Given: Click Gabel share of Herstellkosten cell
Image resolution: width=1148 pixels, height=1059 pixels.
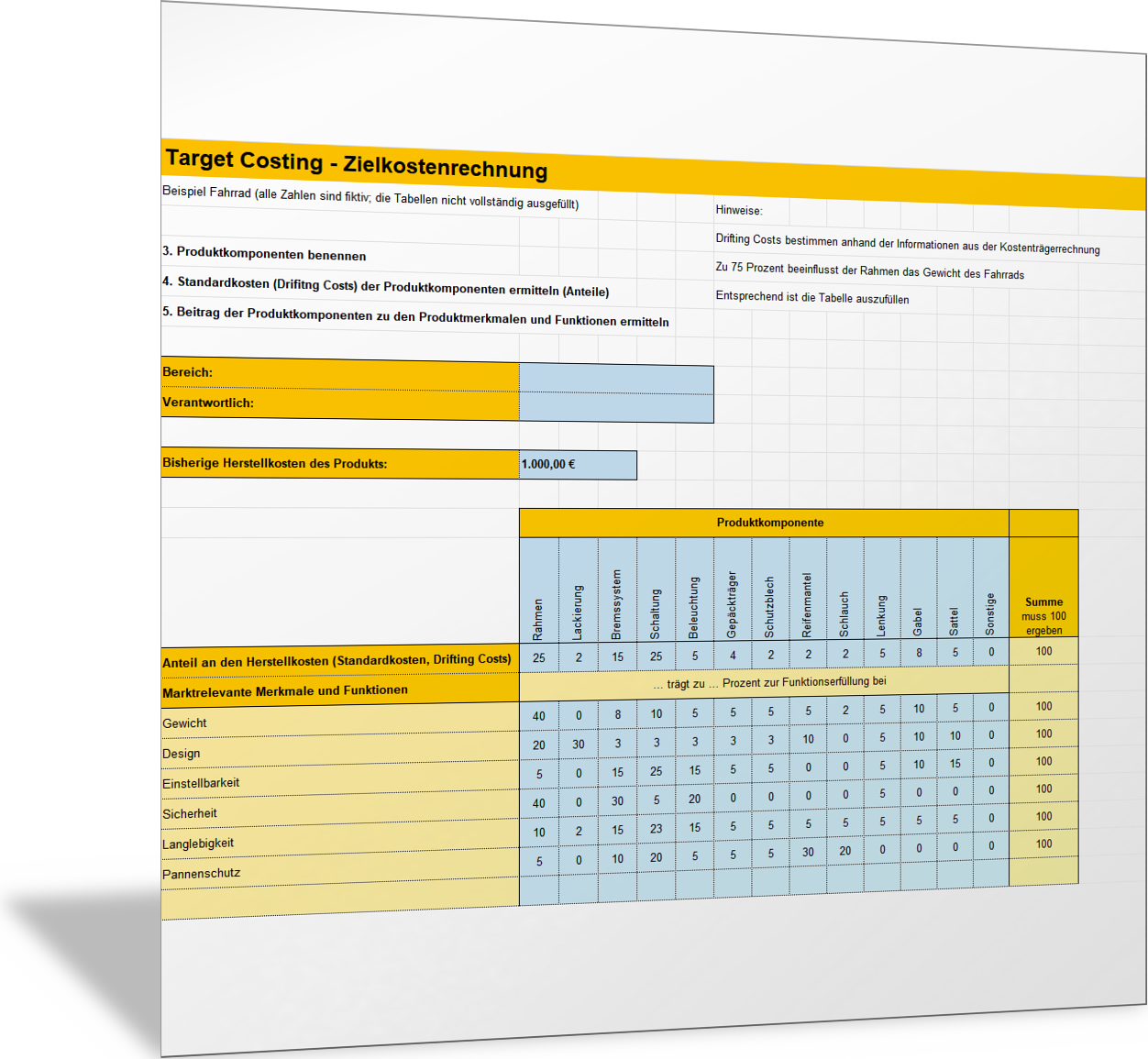Looking at the screenshot, I should (x=919, y=653).
